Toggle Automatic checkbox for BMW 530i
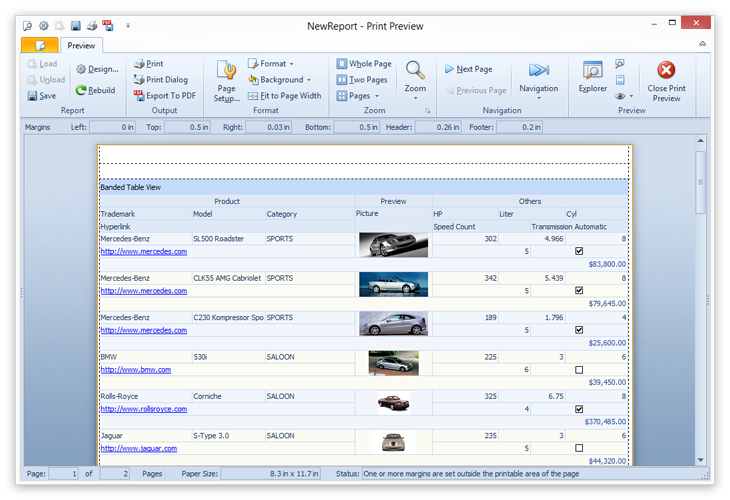This screenshot has width=730, height=500. point(579,369)
